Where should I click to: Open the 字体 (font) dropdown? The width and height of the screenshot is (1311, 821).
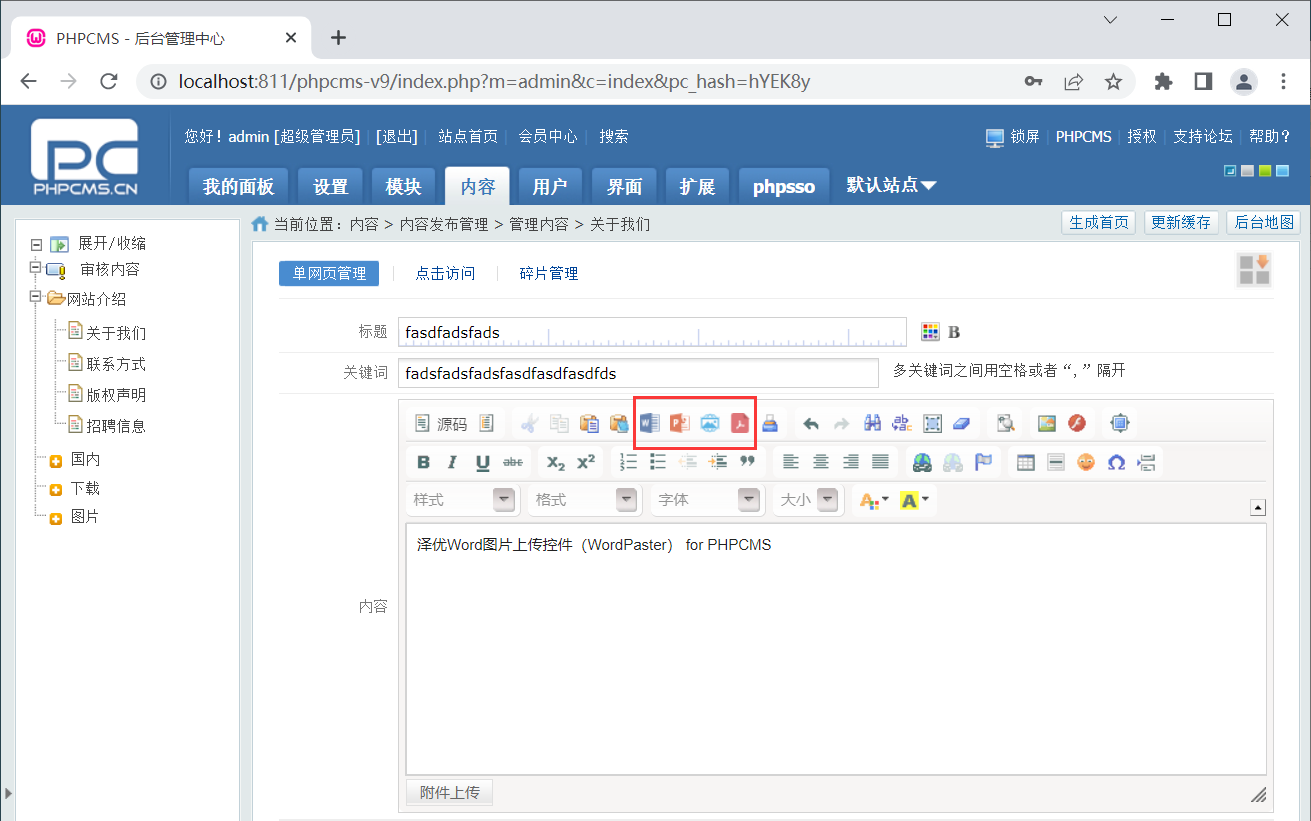point(707,499)
